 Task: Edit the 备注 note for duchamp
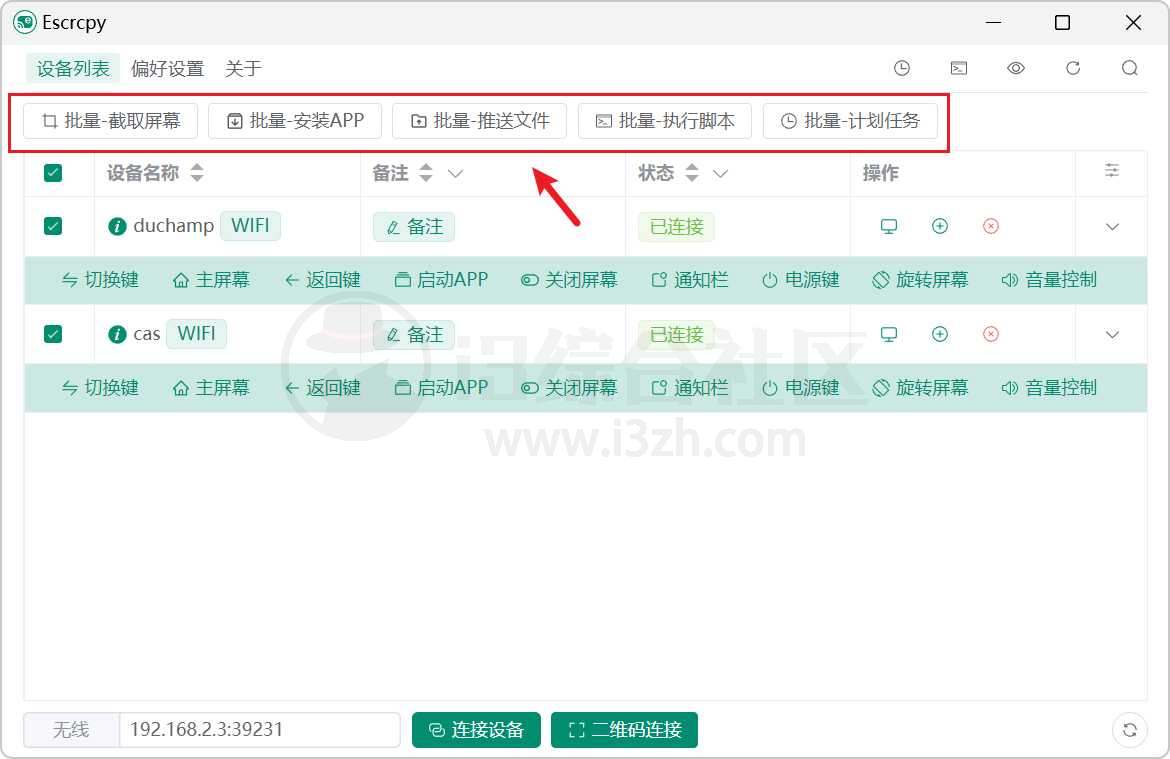click(414, 227)
